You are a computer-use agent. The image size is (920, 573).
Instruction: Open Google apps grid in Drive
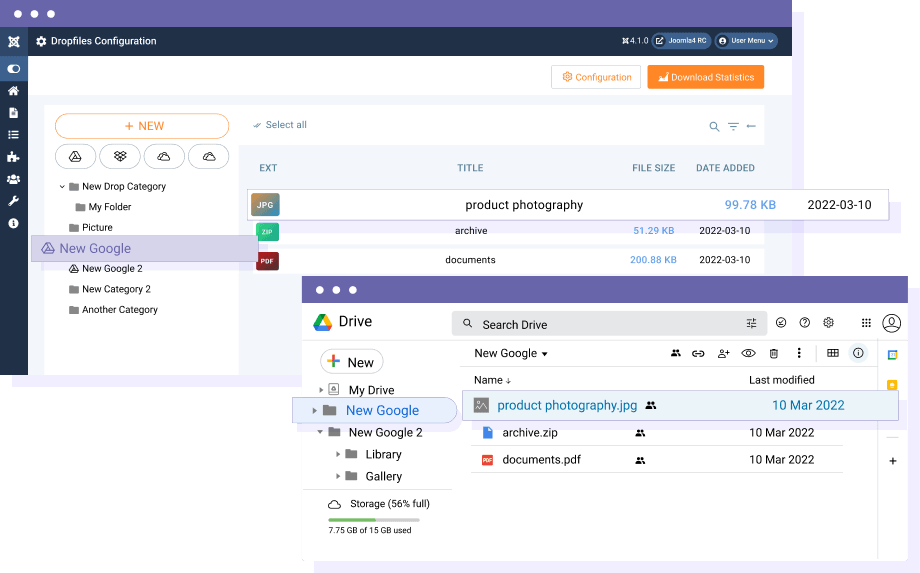coord(866,323)
